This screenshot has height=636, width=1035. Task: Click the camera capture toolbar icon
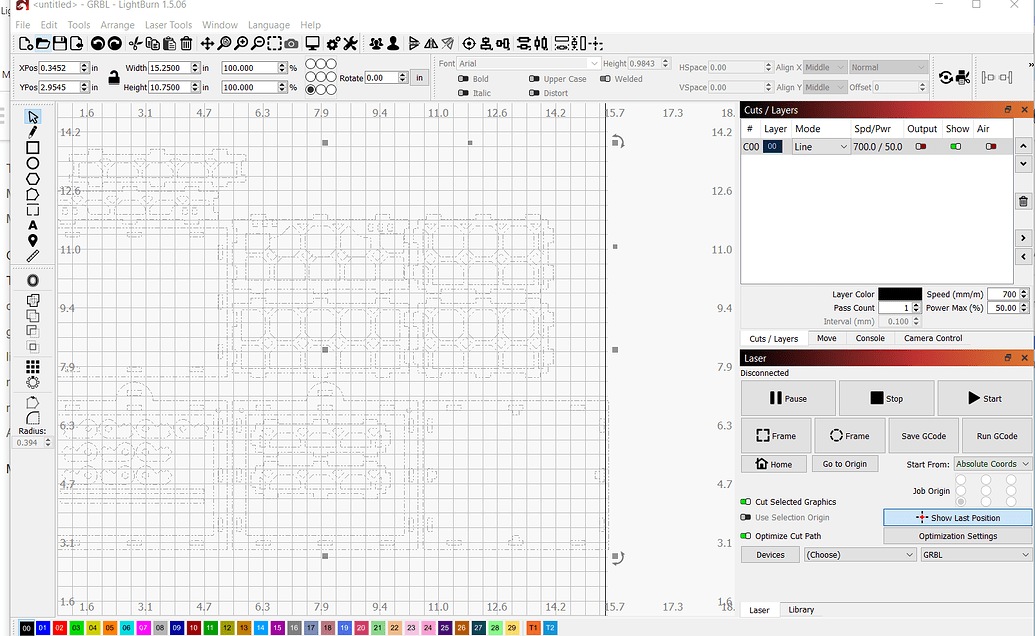[x=292, y=43]
